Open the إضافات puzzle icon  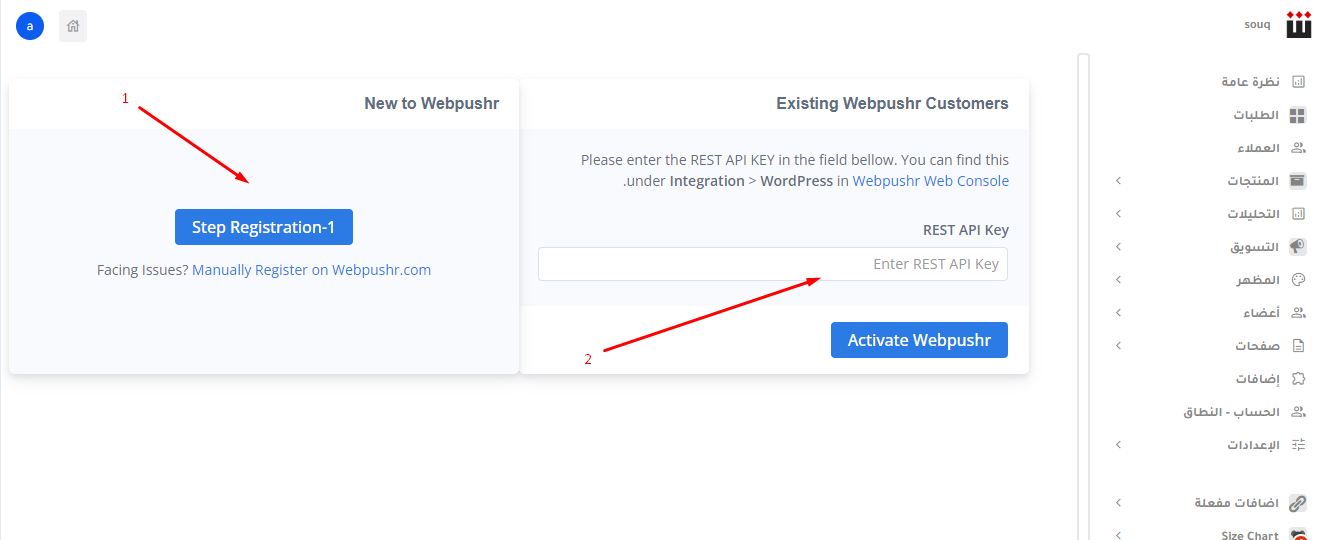(x=1298, y=379)
